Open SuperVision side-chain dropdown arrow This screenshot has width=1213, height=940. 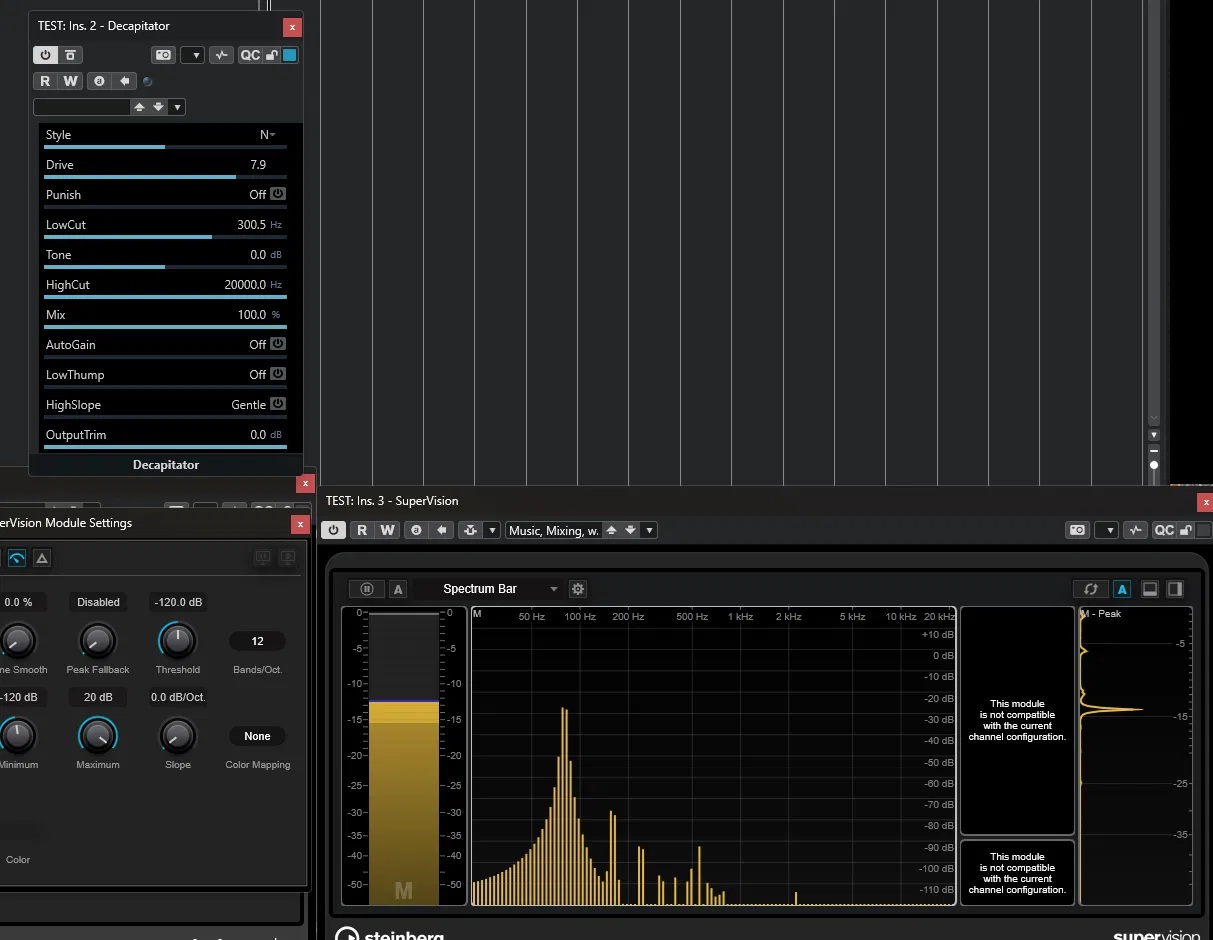pyautogui.click(x=491, y=530)
